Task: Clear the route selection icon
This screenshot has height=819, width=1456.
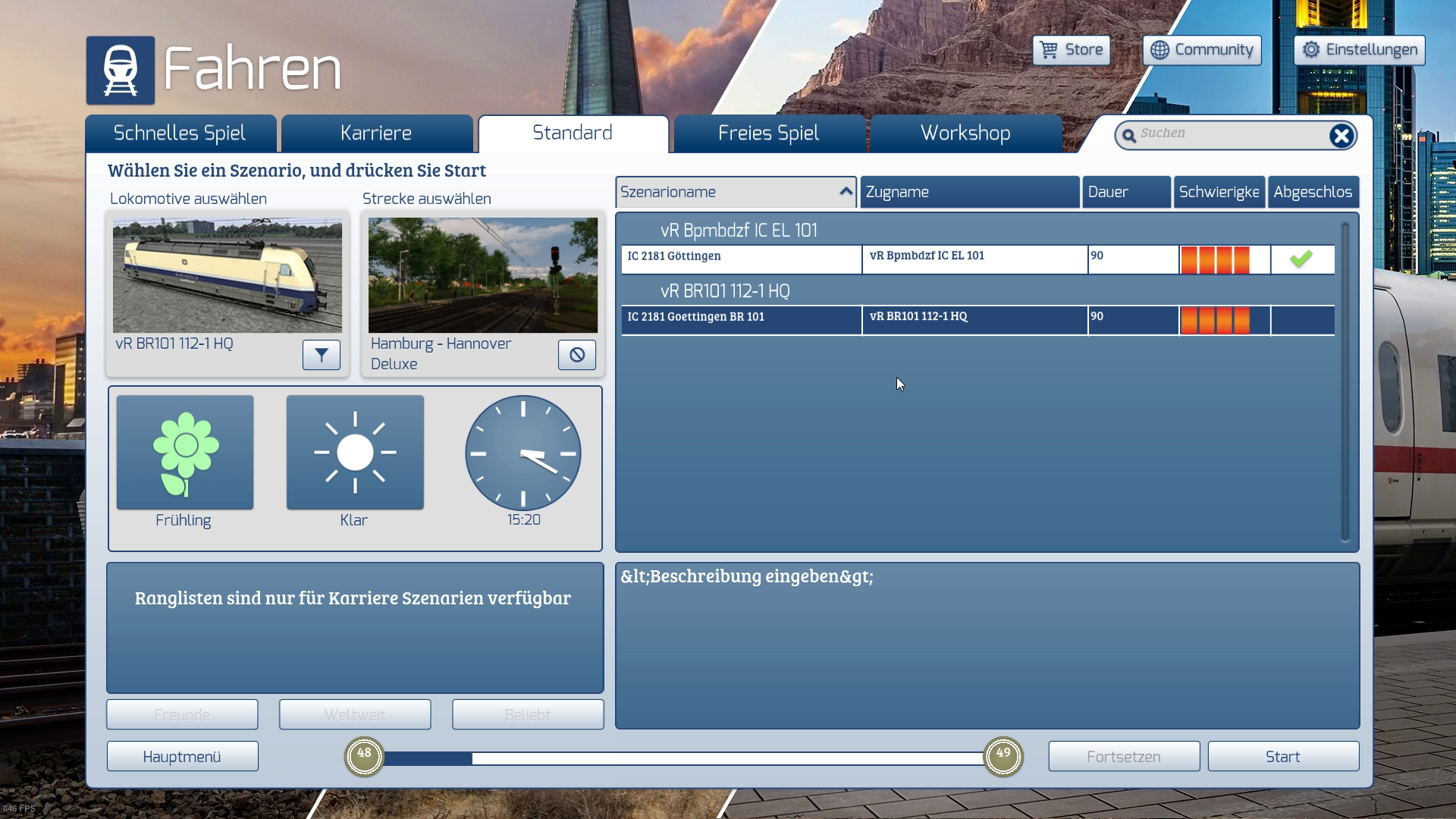Action: [x=576, y=355]
